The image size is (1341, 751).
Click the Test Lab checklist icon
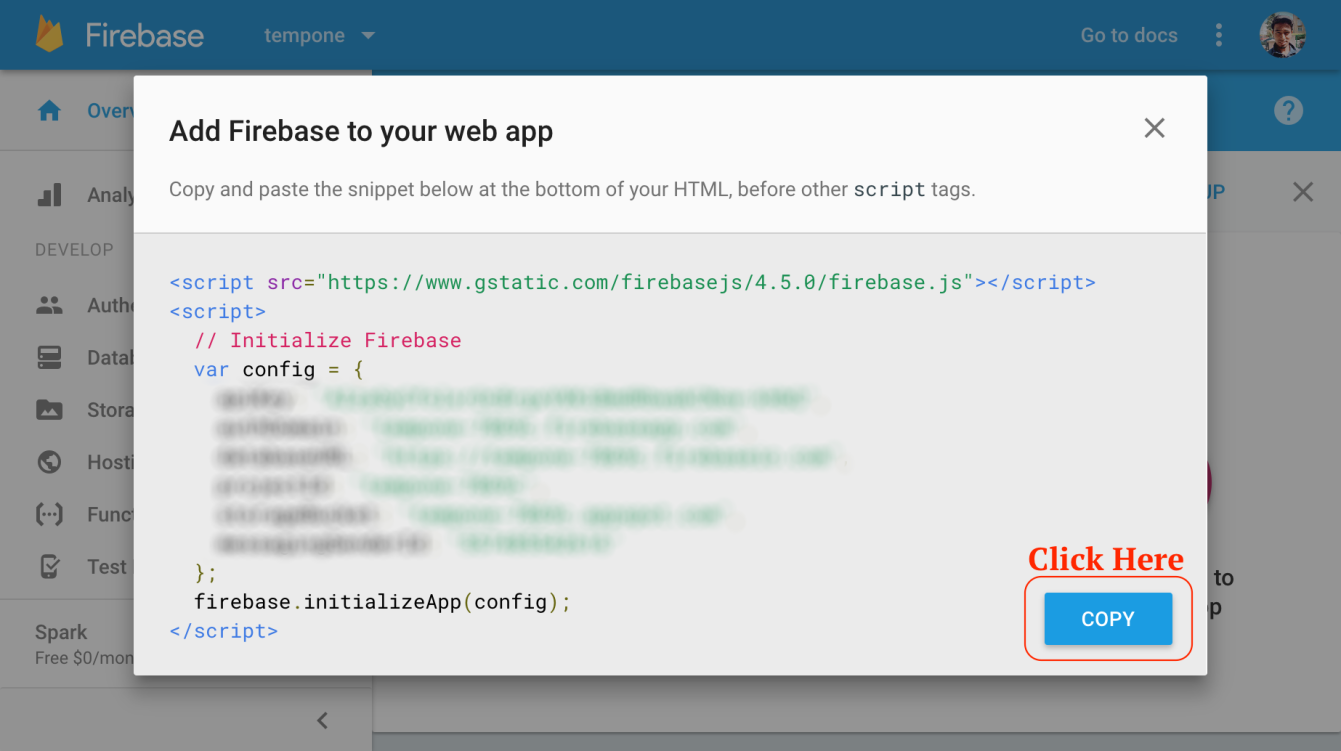pos(49,567)
